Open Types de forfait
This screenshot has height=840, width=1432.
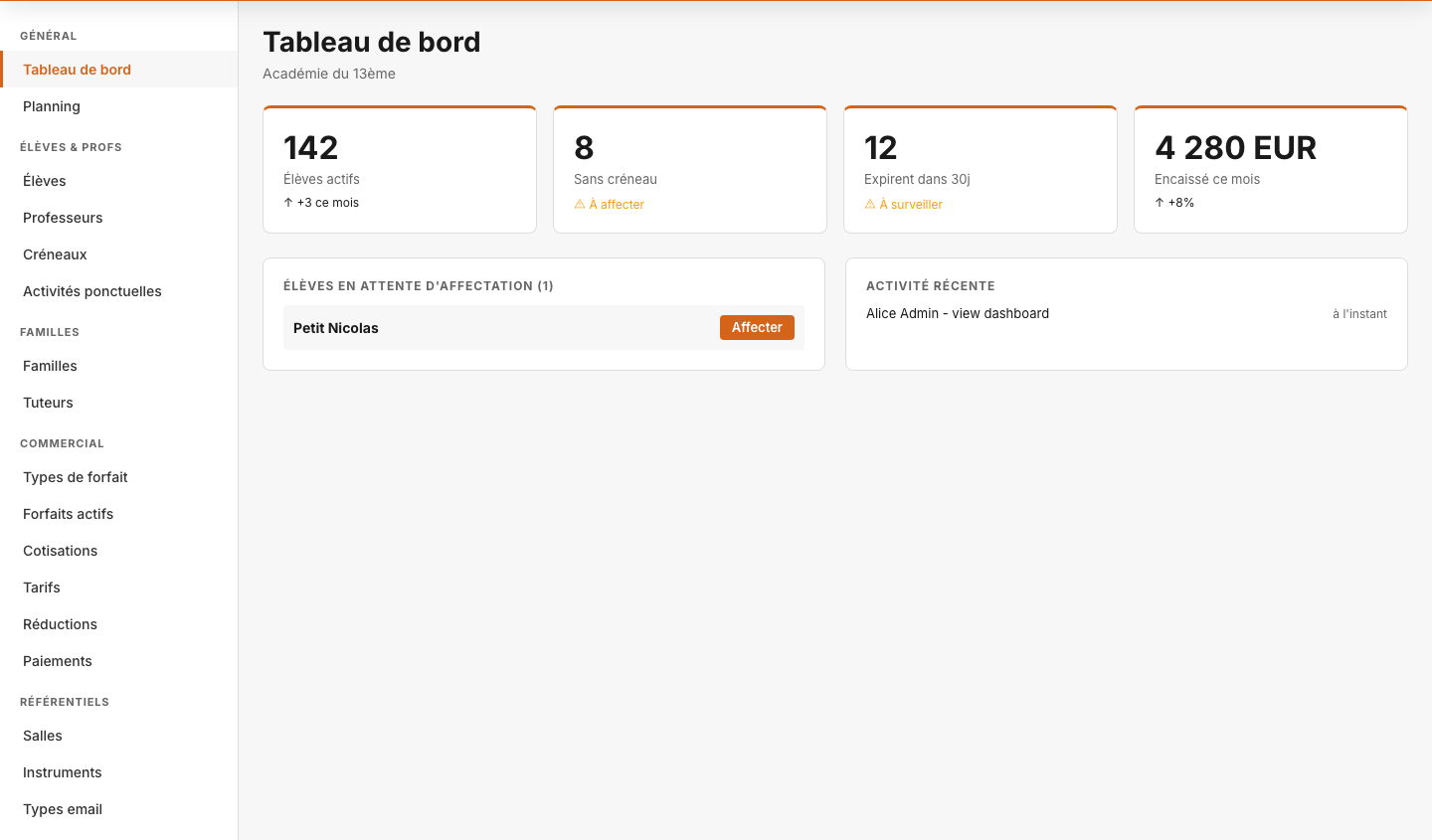119,477
